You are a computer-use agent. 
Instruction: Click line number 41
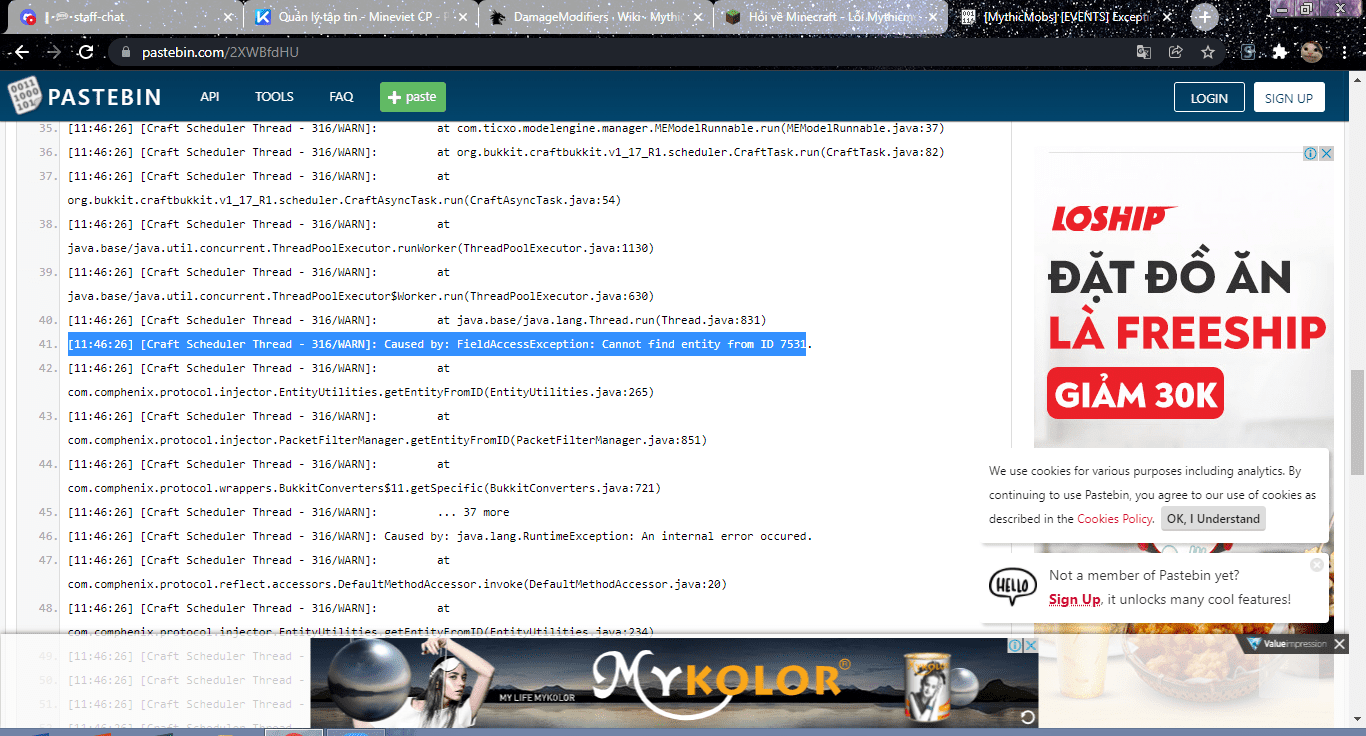[47, 344]
